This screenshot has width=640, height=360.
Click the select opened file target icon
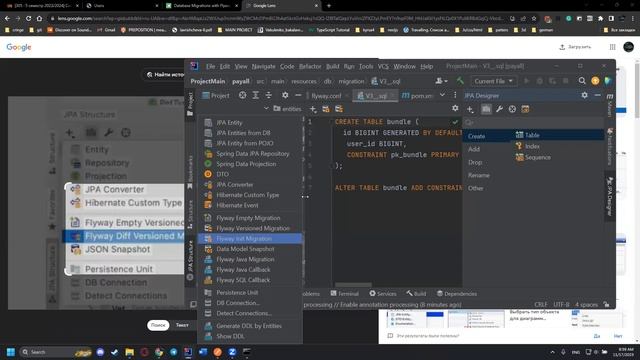242,95
